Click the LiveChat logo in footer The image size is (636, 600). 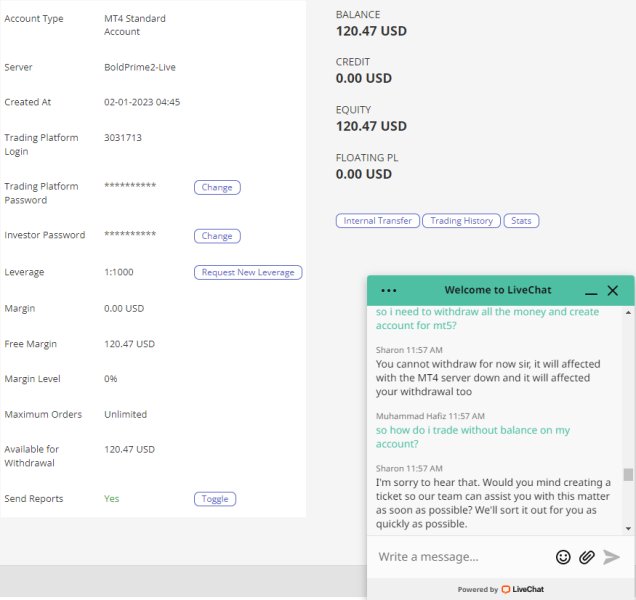click(522, 589)
